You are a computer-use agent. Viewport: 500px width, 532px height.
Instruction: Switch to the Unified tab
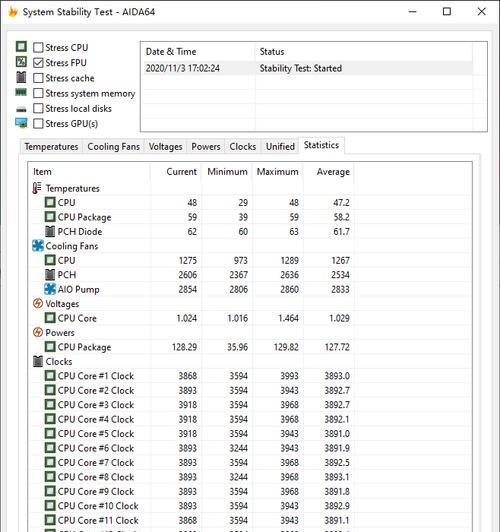point(280,147)
